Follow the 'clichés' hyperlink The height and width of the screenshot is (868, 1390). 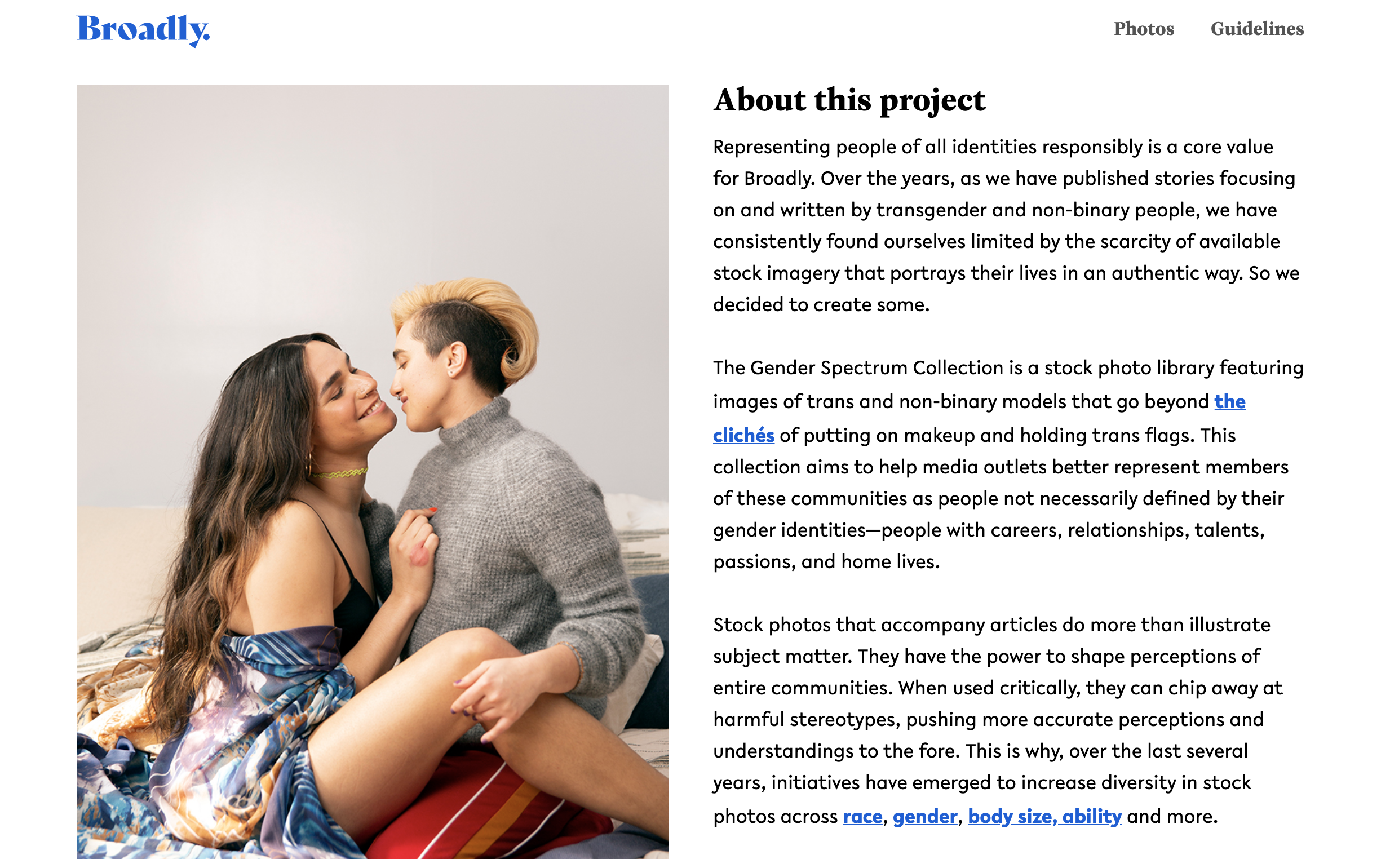743,435
